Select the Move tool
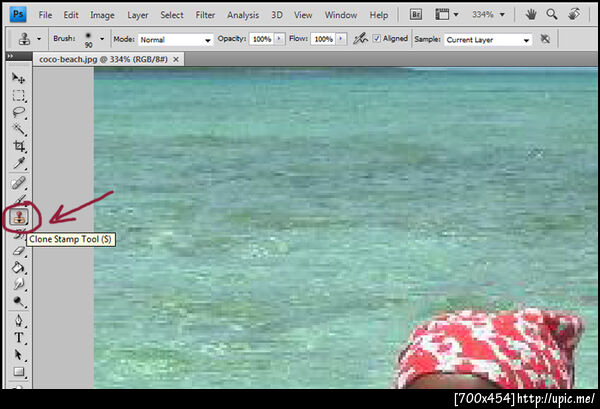Viewport: 600px width, 409px height. 18,78
